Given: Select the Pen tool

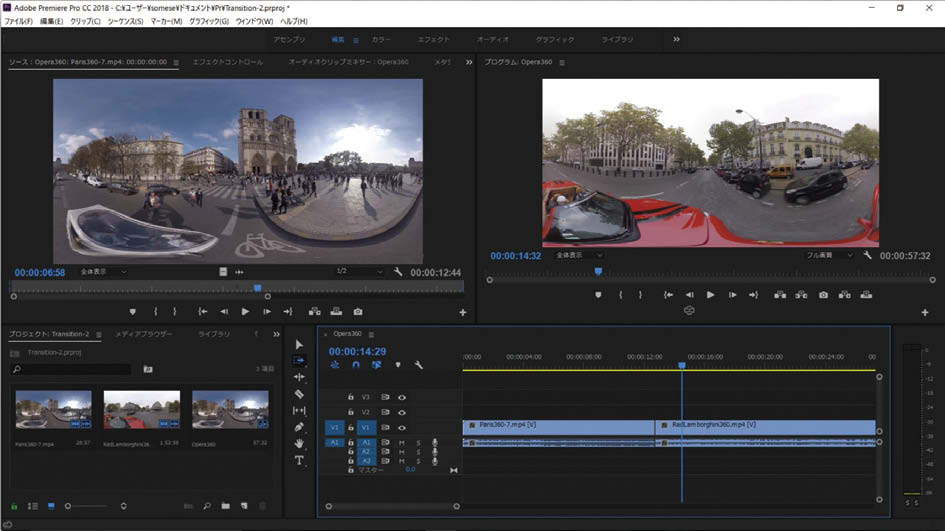Looking at the screenshot, I should pos(299,427).
